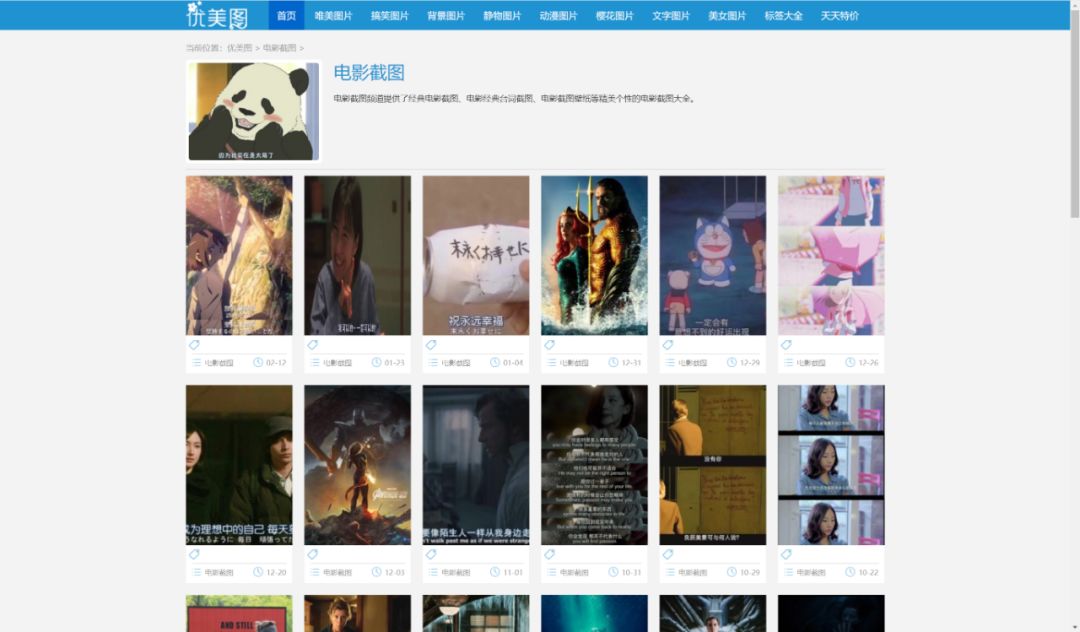Click tag icon on the 12-20 card
This screenshot has width=1080, height=632.
coord(194,554)
